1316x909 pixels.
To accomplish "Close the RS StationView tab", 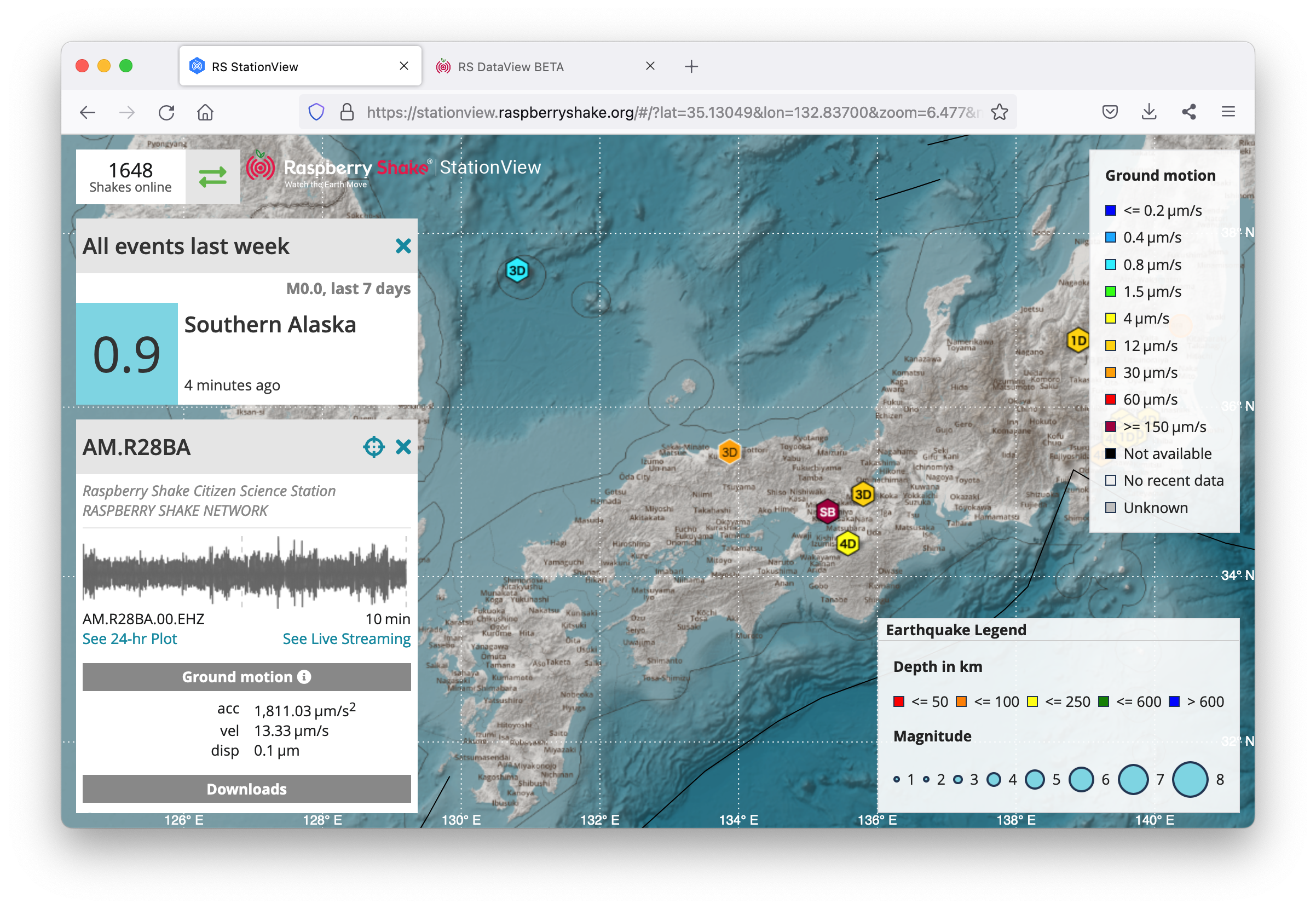I will 403,66.
